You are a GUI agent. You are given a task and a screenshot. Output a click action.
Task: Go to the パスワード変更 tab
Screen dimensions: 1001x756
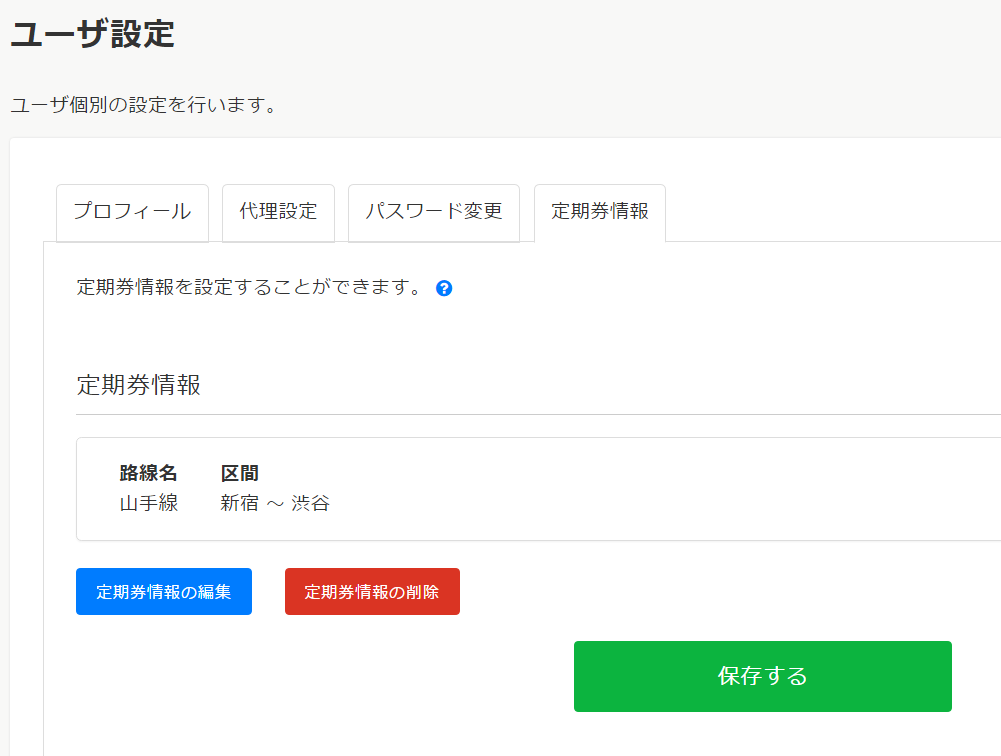pyautogui.click(x=433, y=212)
